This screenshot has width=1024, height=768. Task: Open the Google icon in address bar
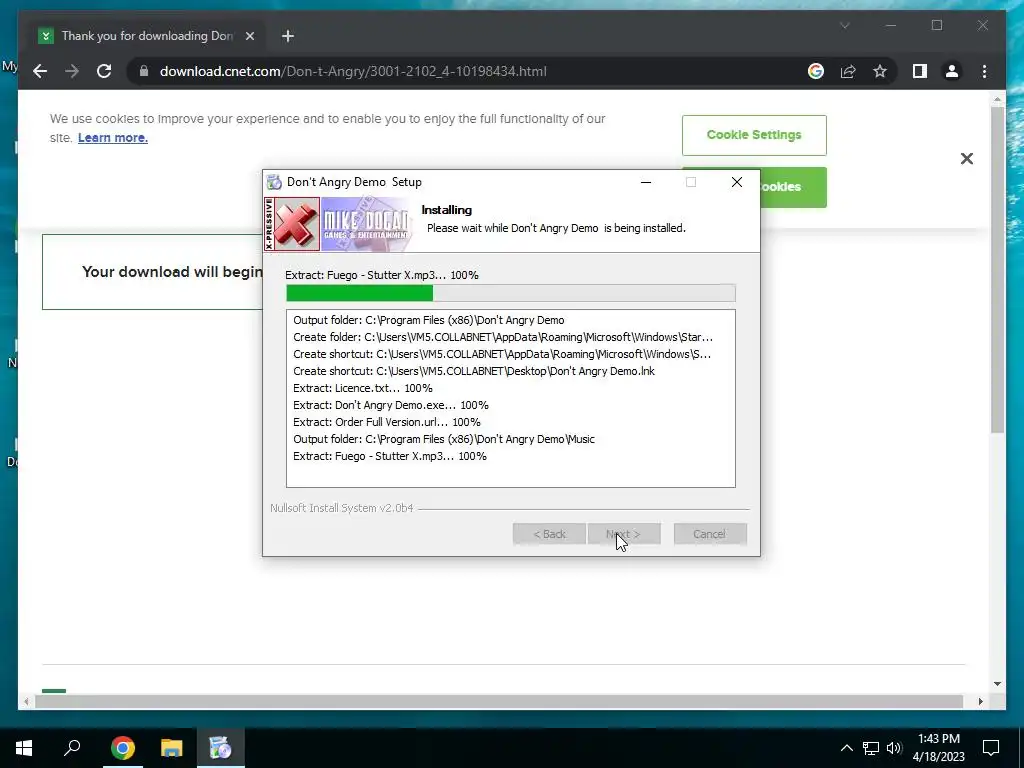coord(816,71)
